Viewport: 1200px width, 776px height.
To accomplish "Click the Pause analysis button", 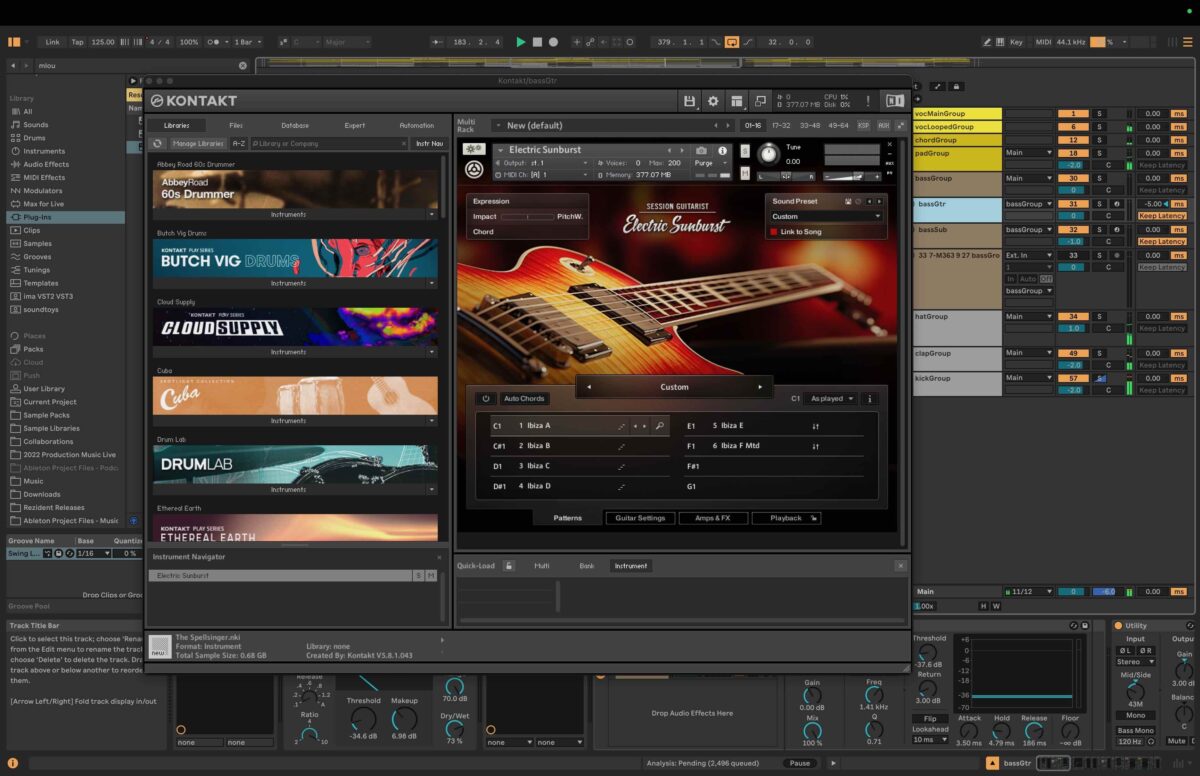I will [800, 763].
